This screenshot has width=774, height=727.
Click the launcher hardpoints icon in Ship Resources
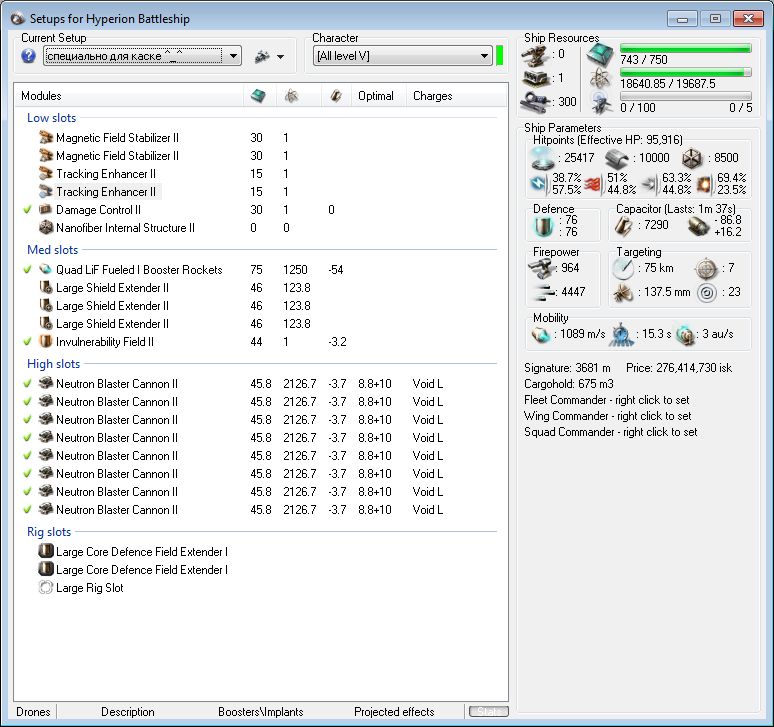(536, 78)
